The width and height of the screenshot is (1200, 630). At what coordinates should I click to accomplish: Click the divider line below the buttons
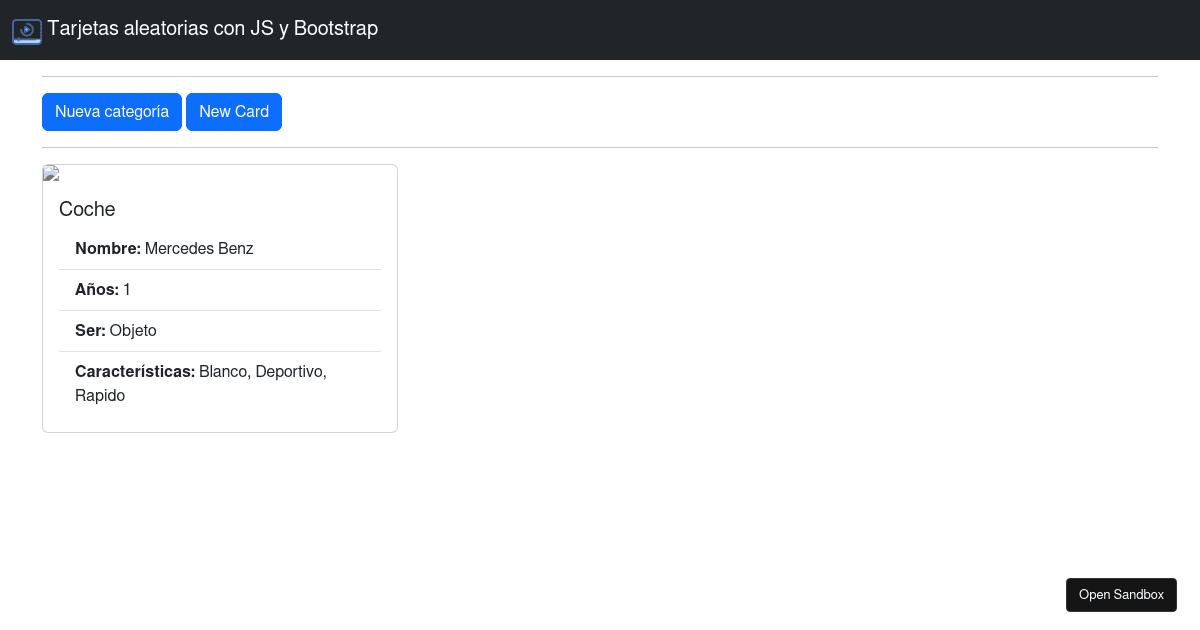(600, 147)
